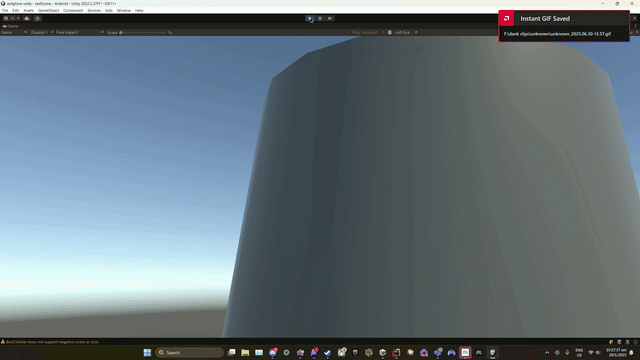This screenshot has height=360, width=640.
Task: Select the Game tab
Action: pos(11,26)
